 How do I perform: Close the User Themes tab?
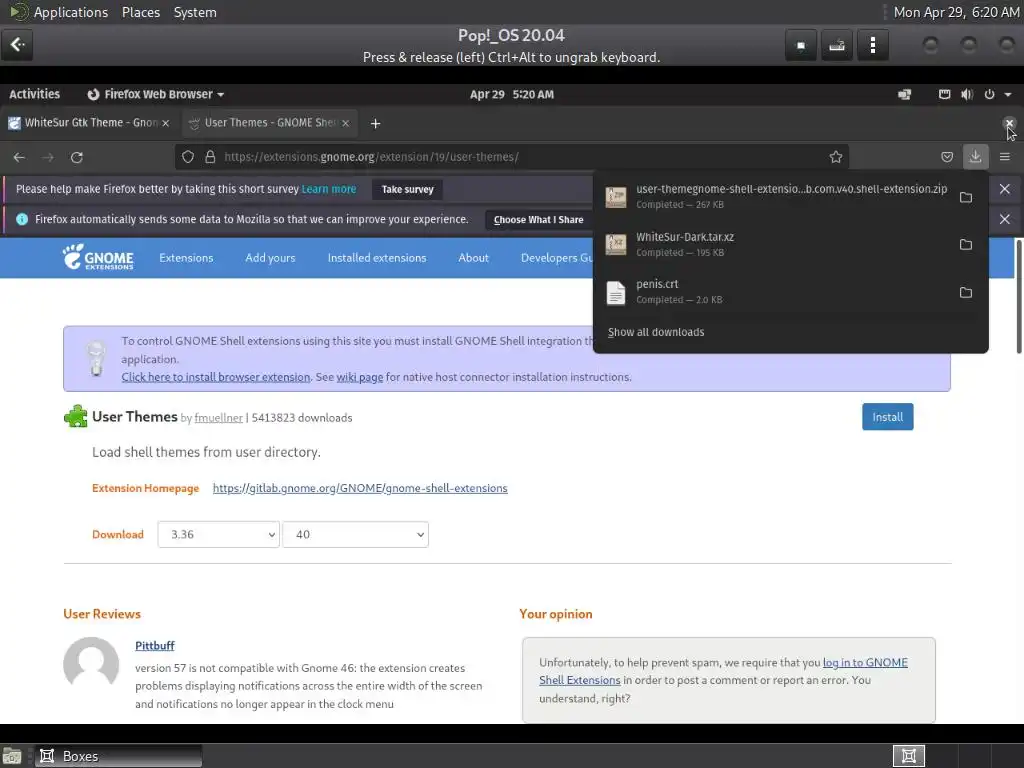point(345,123)
